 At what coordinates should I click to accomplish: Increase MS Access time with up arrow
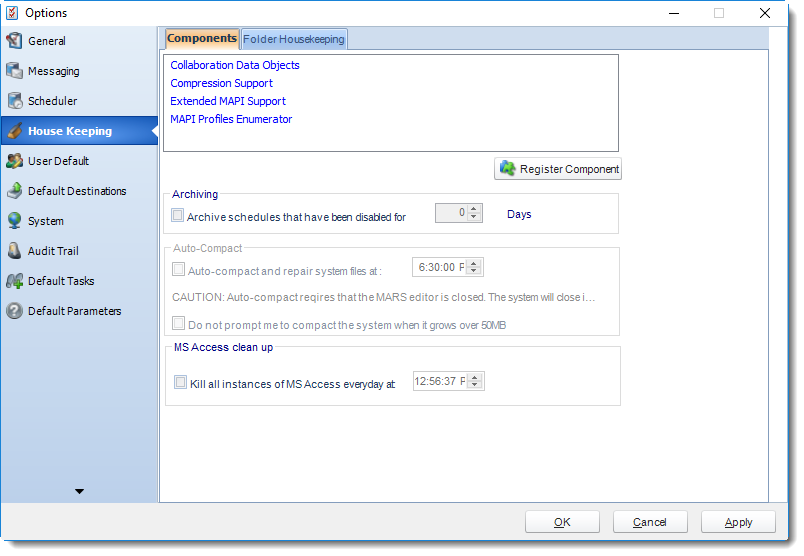tap(475, 377)
